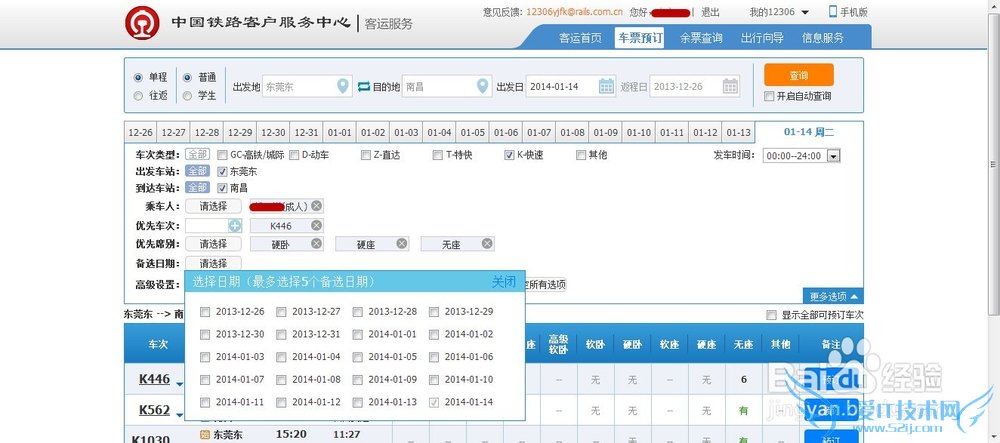Screen dimensions: 1000x443
Task: Collapse 更多选项 panel
Action: click(x=833, y=296)
